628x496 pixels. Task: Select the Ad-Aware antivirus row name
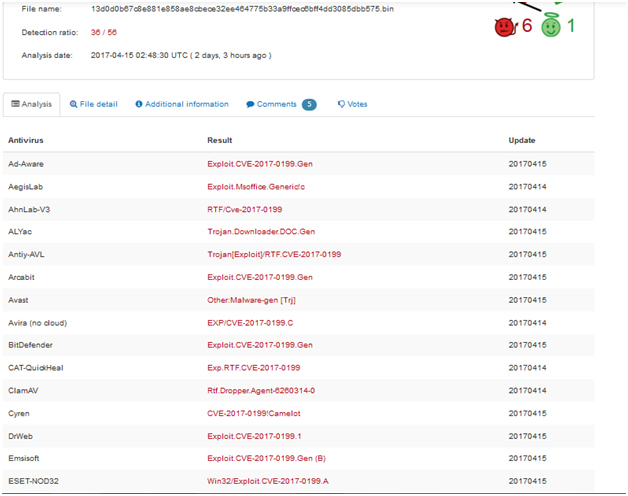click(26, 164)
